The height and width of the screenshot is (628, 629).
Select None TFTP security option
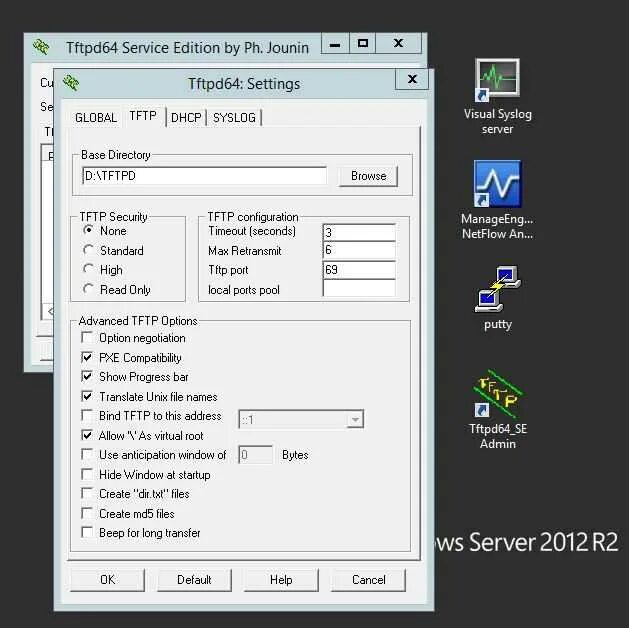tap(104, 231)
